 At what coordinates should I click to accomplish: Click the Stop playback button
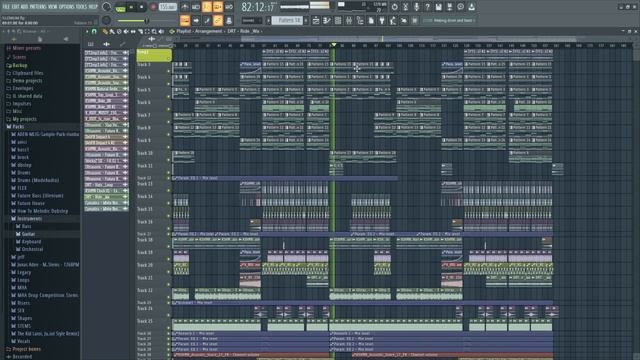click(x=141, y=7)
